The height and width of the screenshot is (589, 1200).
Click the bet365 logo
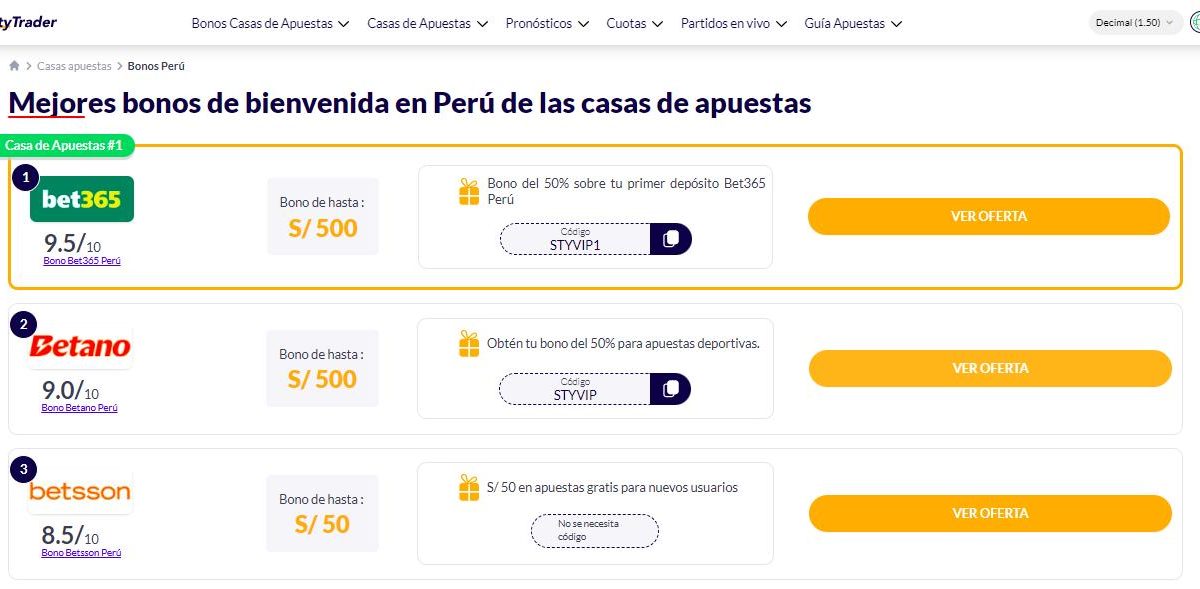(82, 199)
